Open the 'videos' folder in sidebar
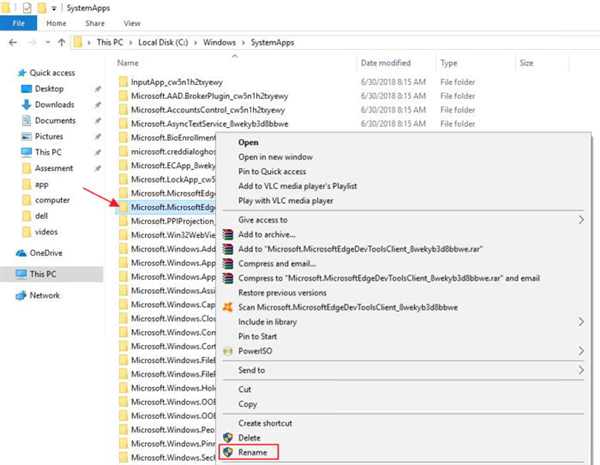600x465 pixels. (46, 232)
